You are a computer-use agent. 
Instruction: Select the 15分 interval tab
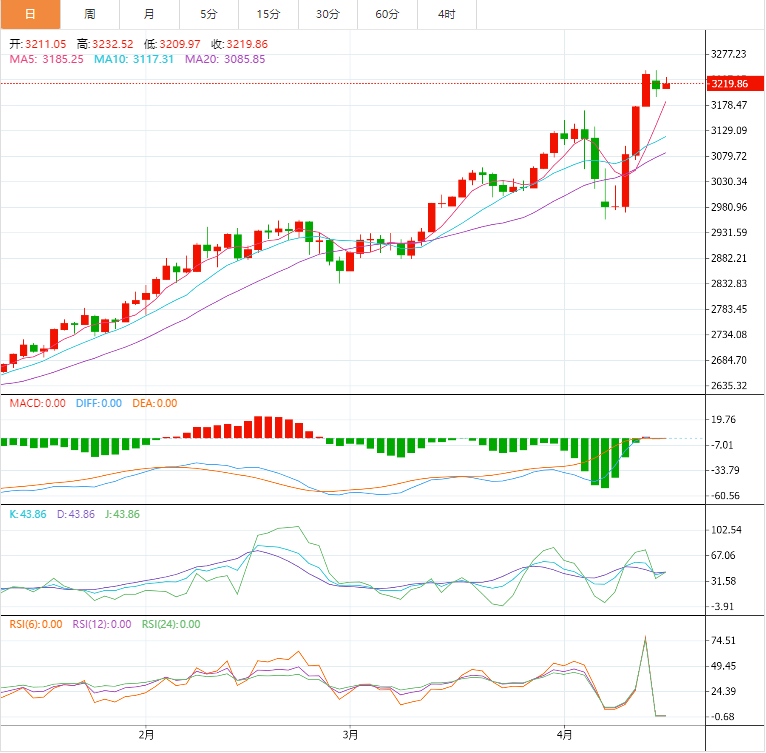point(268,14)
